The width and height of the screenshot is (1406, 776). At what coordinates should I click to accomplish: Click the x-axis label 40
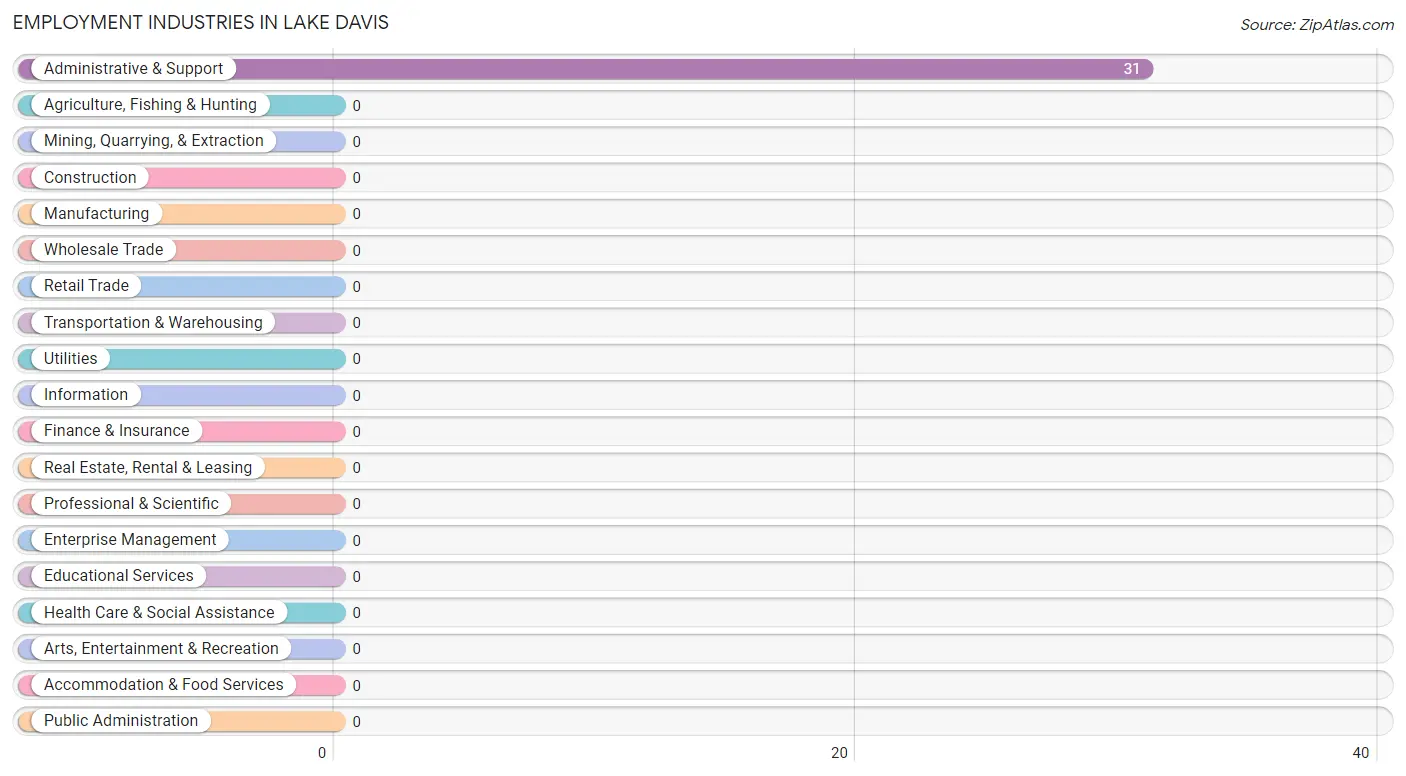1361,753
